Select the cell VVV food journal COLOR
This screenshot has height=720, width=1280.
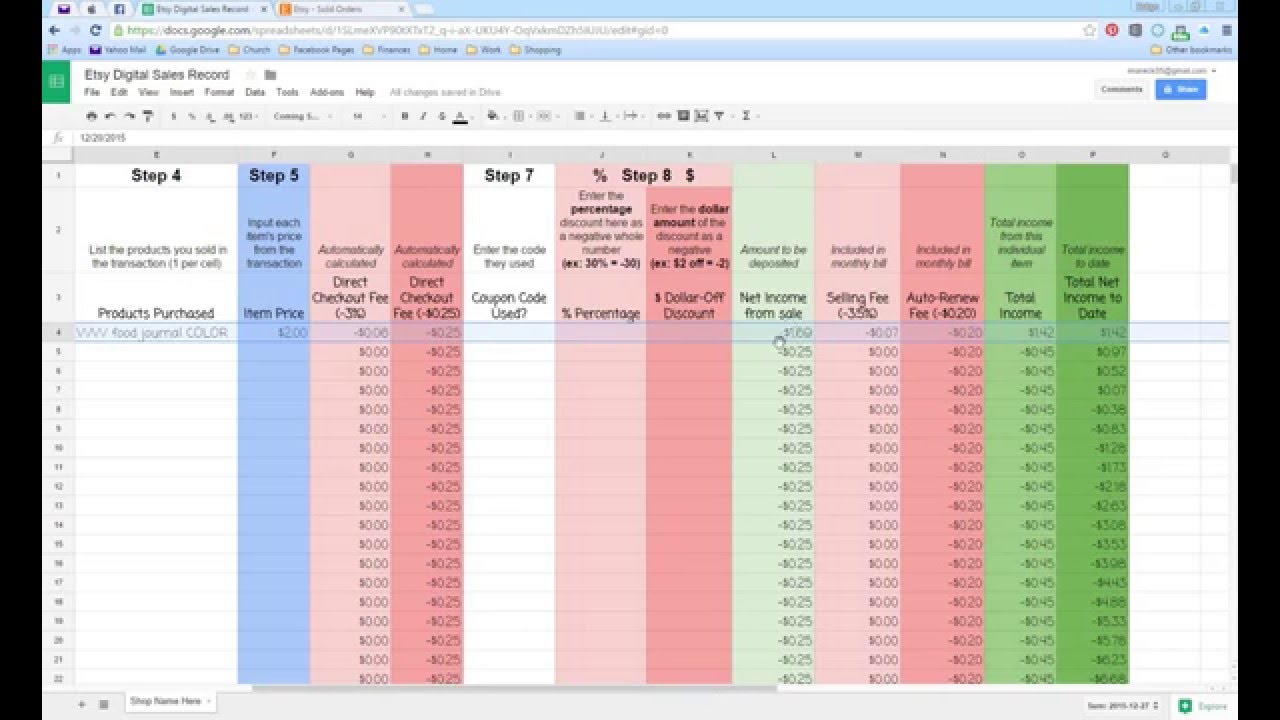tap(156, 332)
